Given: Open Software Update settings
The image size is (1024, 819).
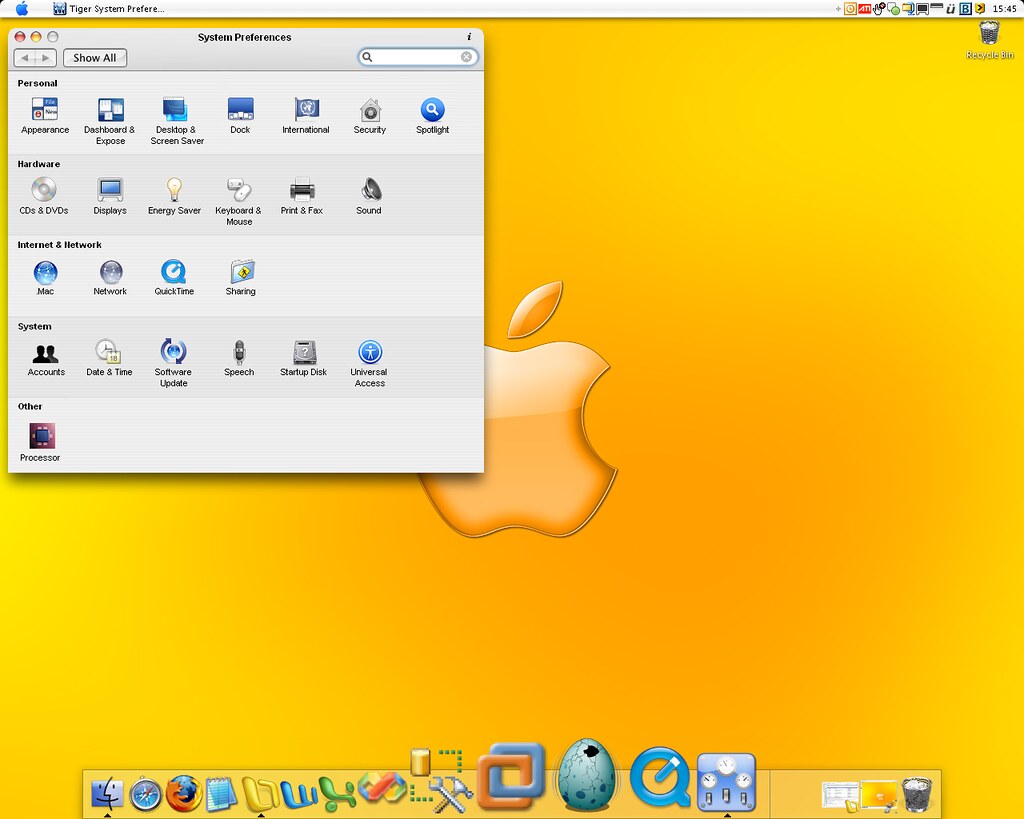Looking at the screenshot, I should pyautogui.click(x=173, y=363).
